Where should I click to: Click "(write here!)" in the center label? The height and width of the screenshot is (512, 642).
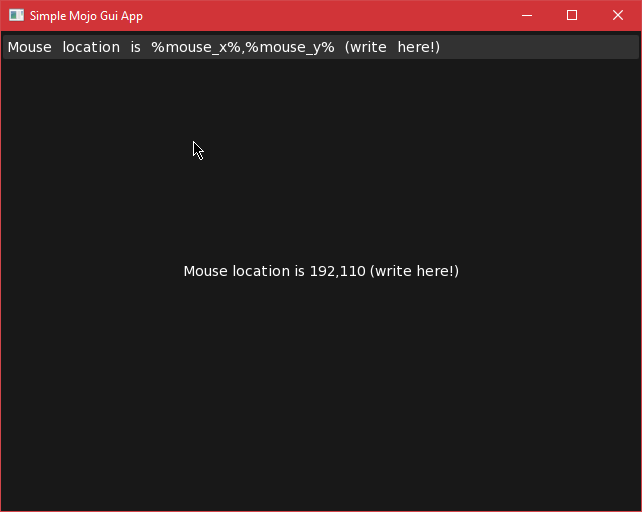click(x=414, y=271)
